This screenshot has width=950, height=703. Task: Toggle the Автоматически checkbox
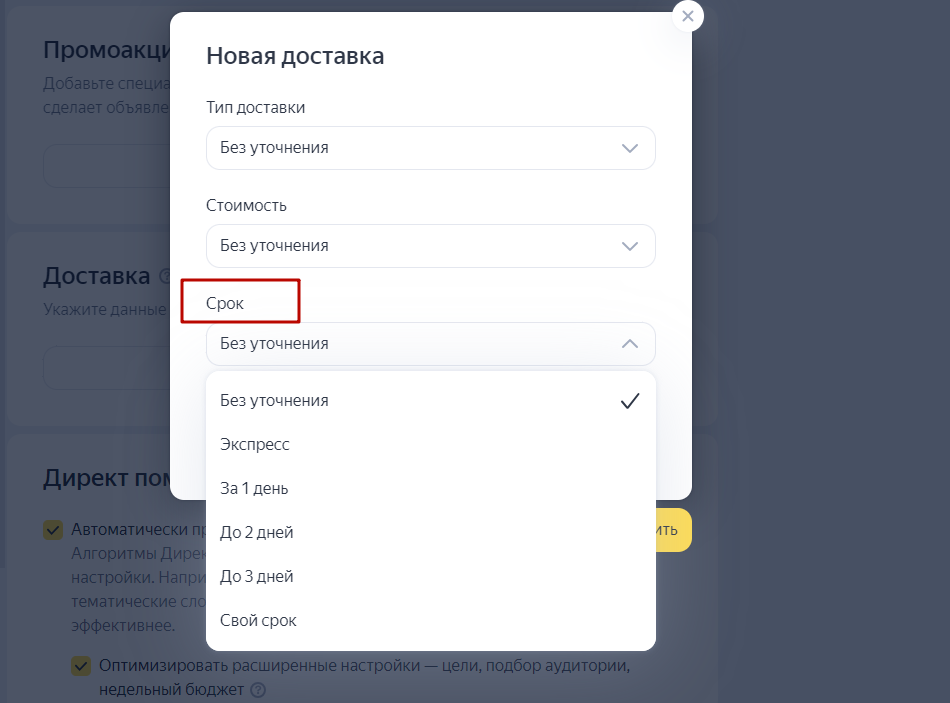(x=53, y=530)
